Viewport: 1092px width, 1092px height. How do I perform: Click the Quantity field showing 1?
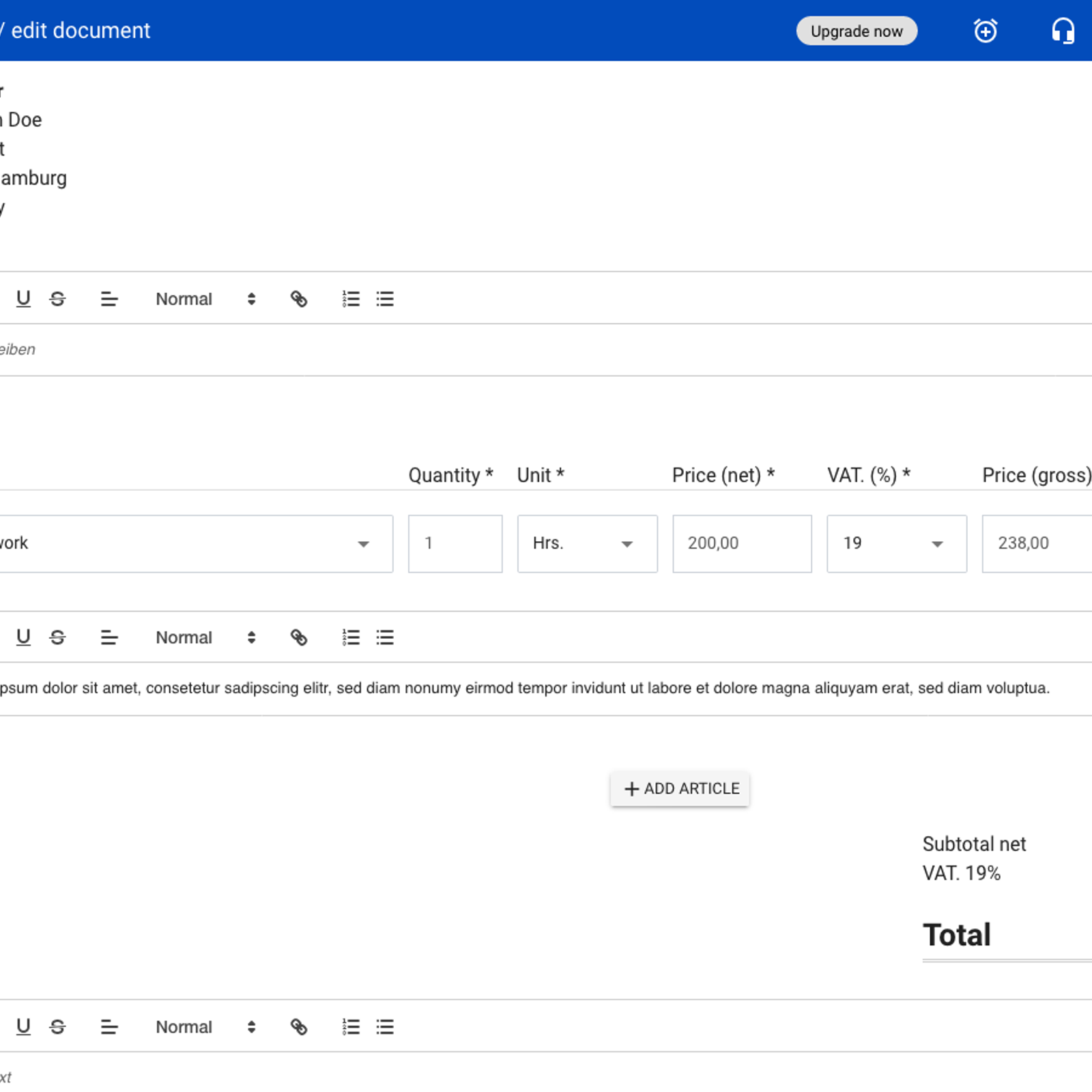coord(455,544)
